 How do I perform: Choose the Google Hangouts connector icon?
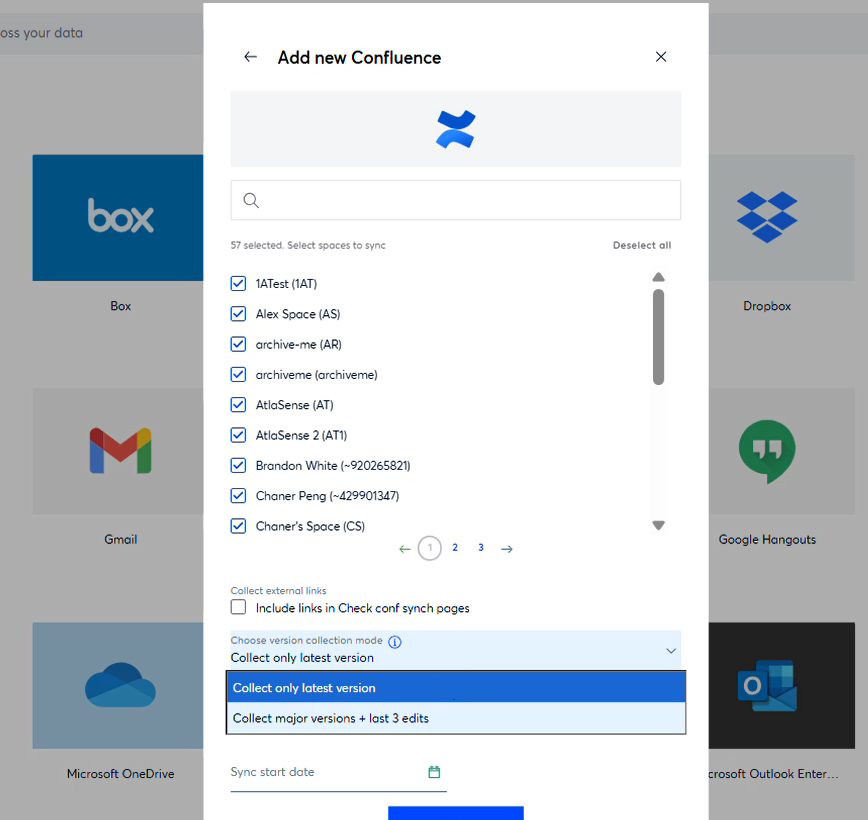[767, 451]
